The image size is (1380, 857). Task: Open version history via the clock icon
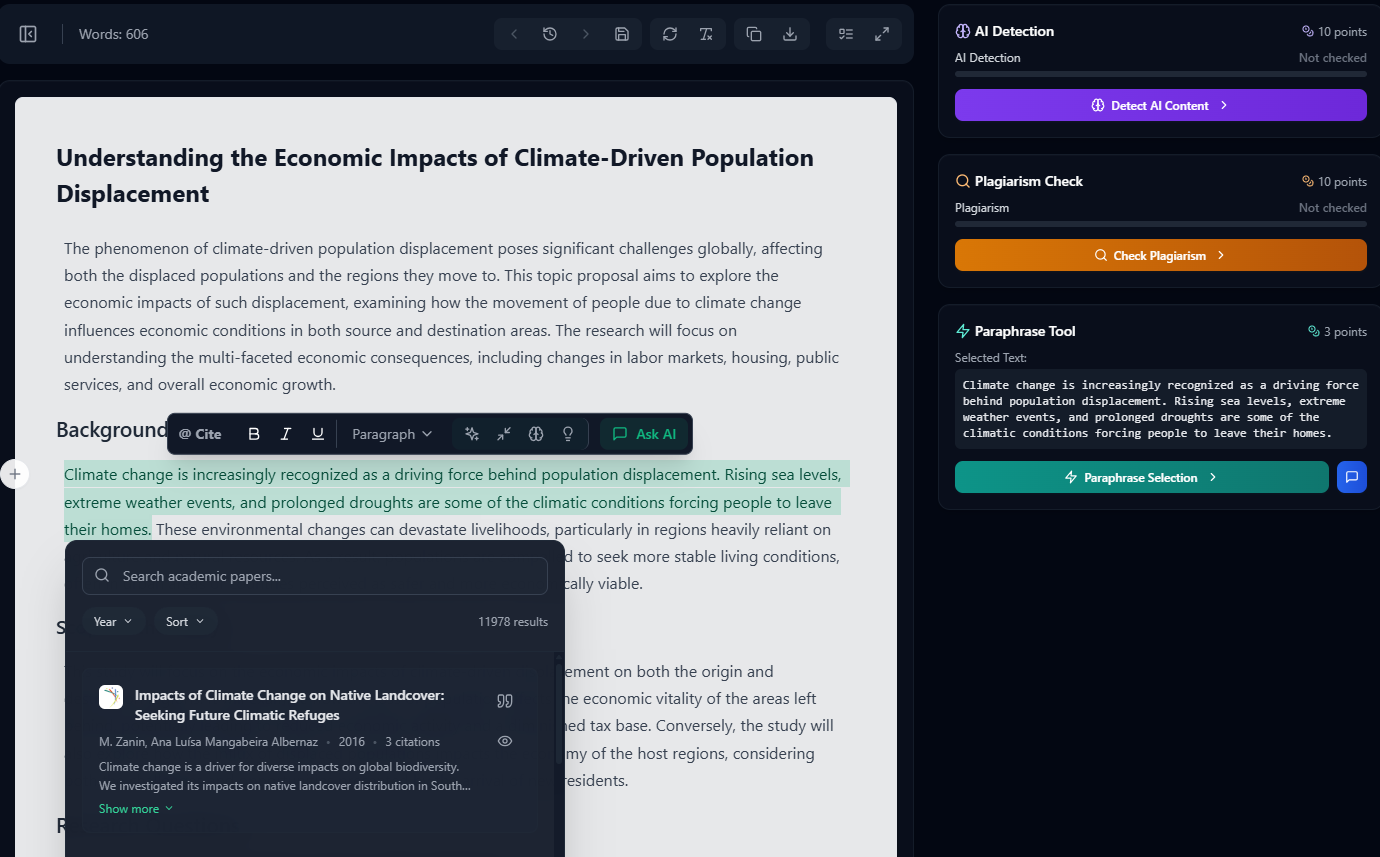549,33
